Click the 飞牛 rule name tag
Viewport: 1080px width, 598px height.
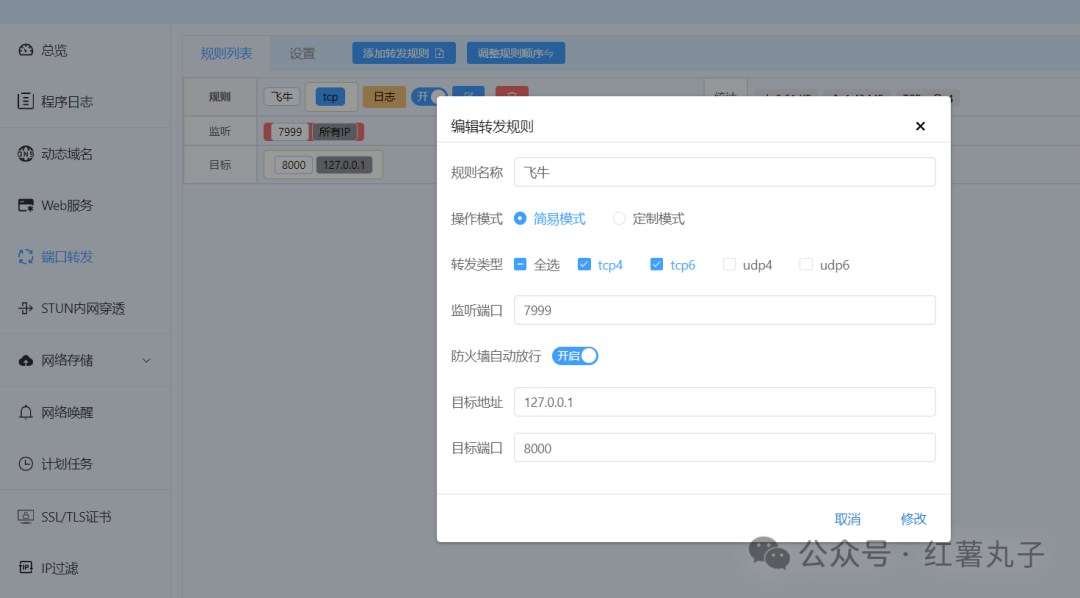pyautogui.click(x=282, y=96)
